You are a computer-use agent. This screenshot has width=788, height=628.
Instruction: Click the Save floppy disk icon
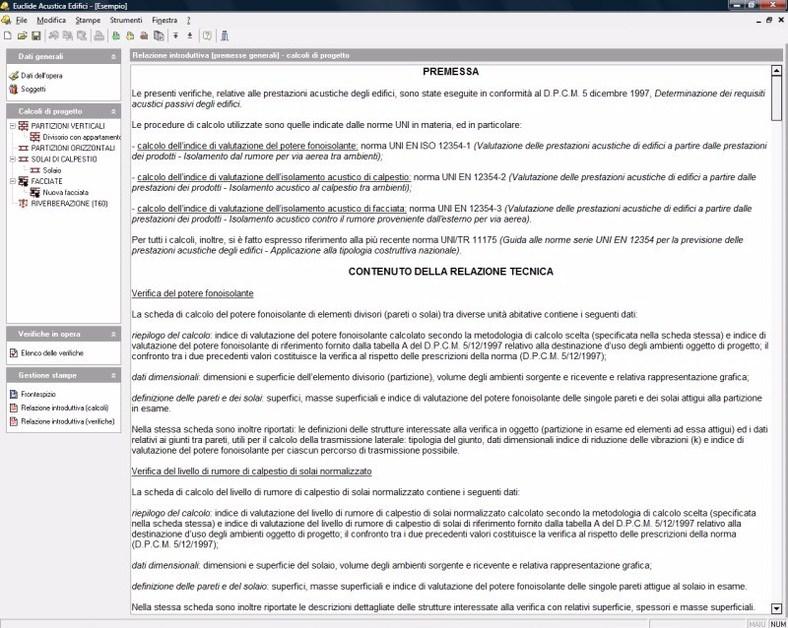[x=35, y=35]
